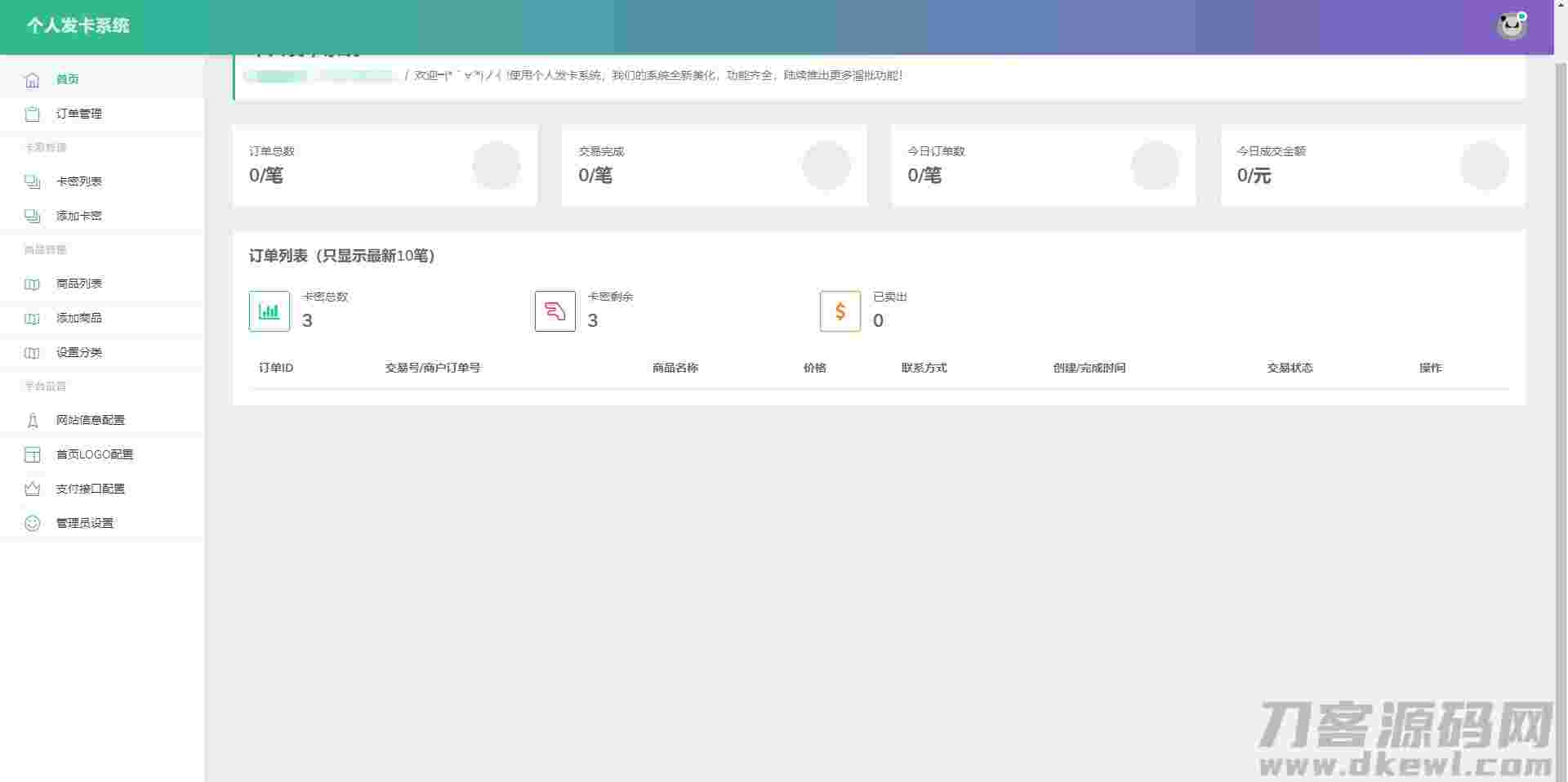Screen dimensions: 1568x782
Task: Click the clipboard icon for 订单管理
Action: coord(32,114)
